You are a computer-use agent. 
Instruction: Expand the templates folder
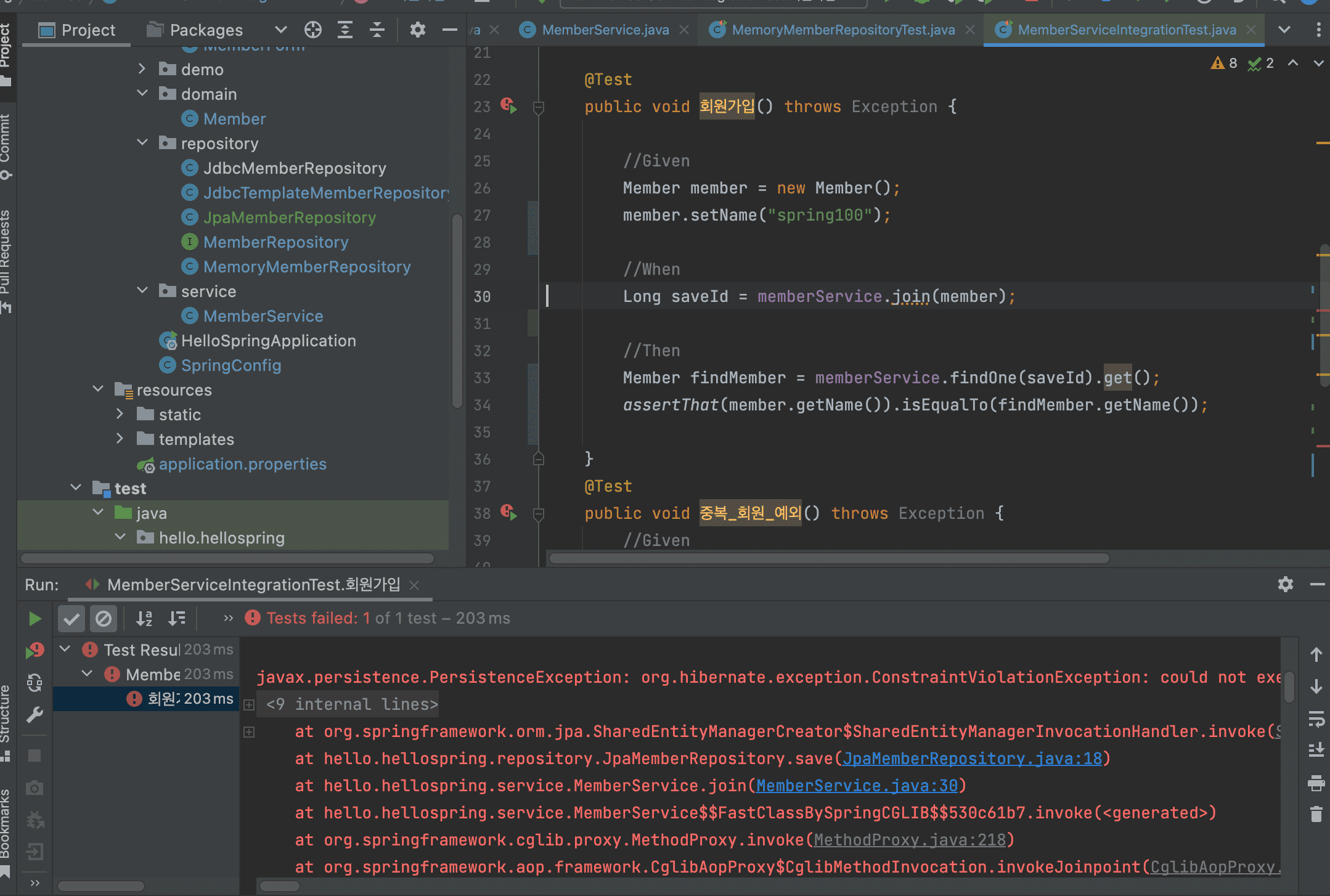coord(120,439)
